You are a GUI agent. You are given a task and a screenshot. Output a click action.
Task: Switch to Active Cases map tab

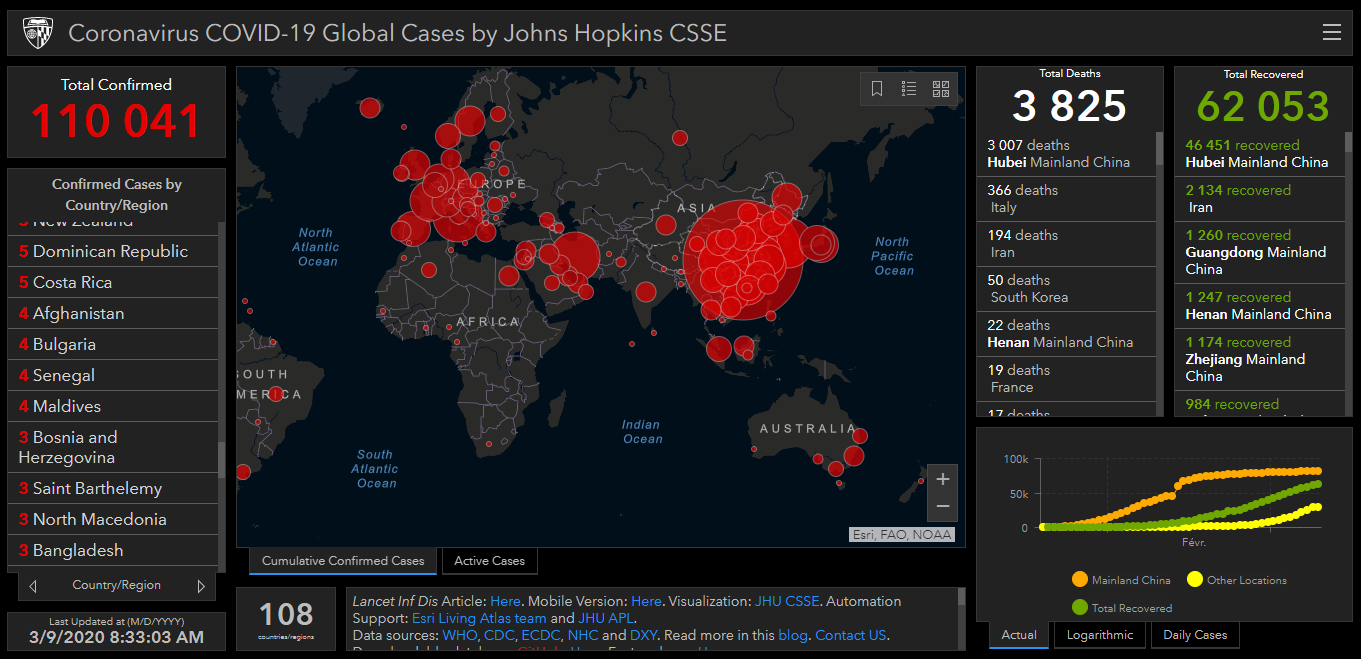click(490, 561)
